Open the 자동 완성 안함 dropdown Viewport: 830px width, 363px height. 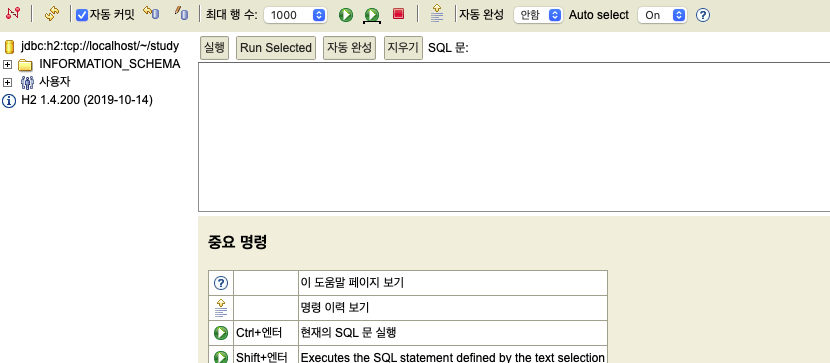point(538,15)
